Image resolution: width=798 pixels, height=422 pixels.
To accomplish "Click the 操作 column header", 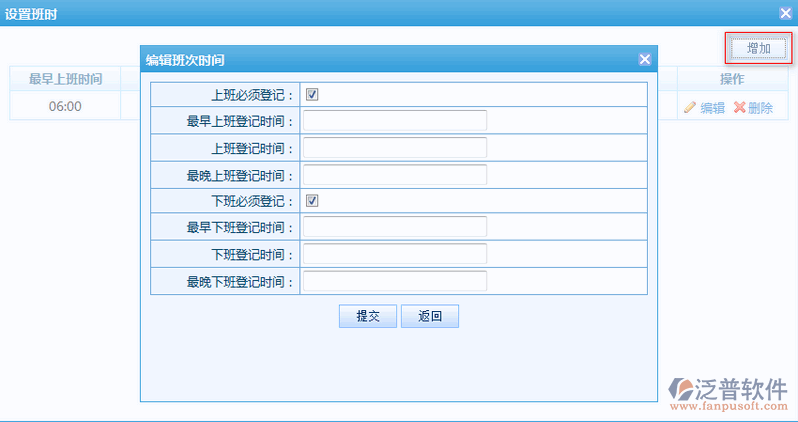I will (x=732, y=79).
